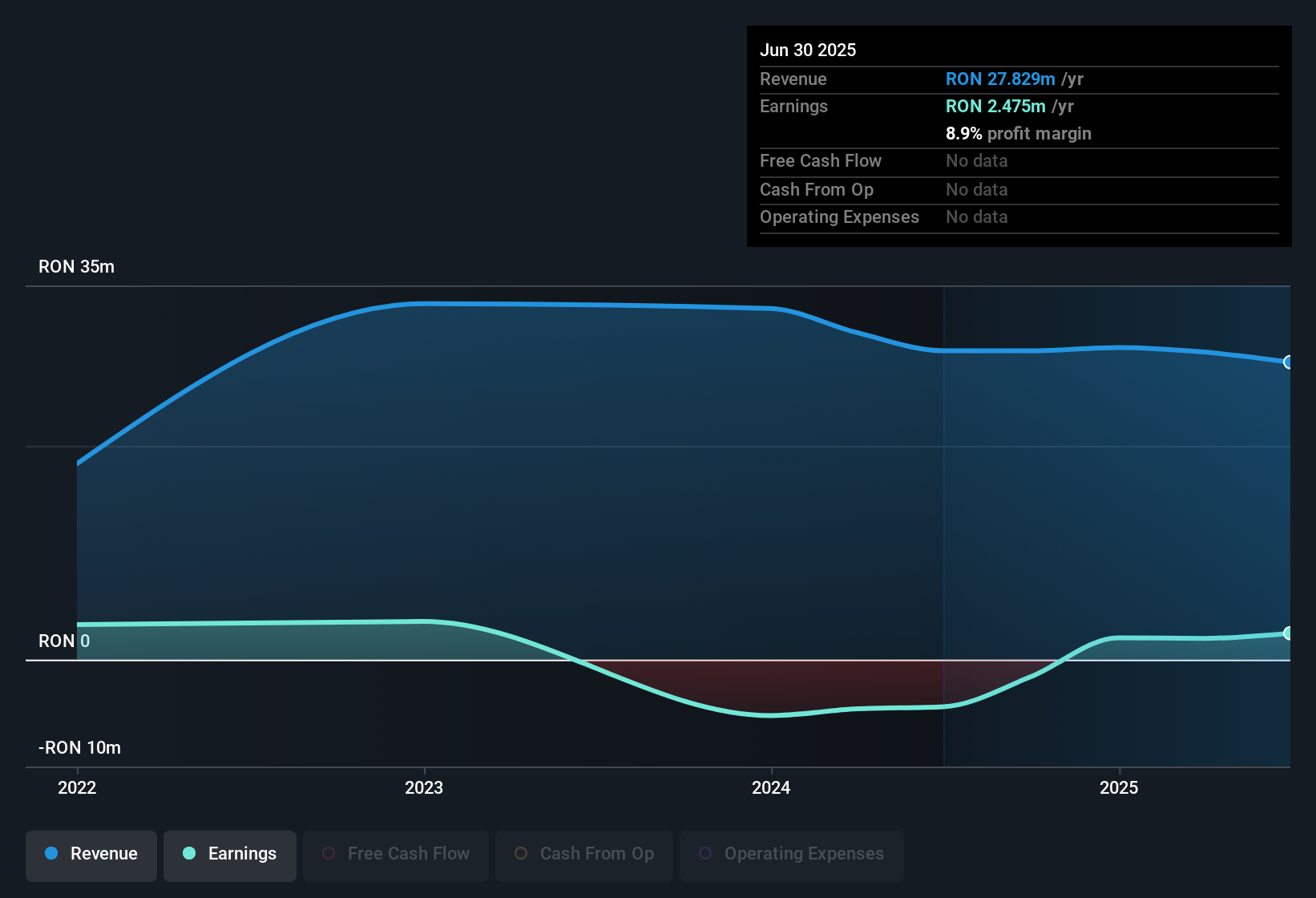This screenshot has width=1316, height=898.
Task: Click the Operating Expenses row in tooltip
Action: tap(1019, 217)
